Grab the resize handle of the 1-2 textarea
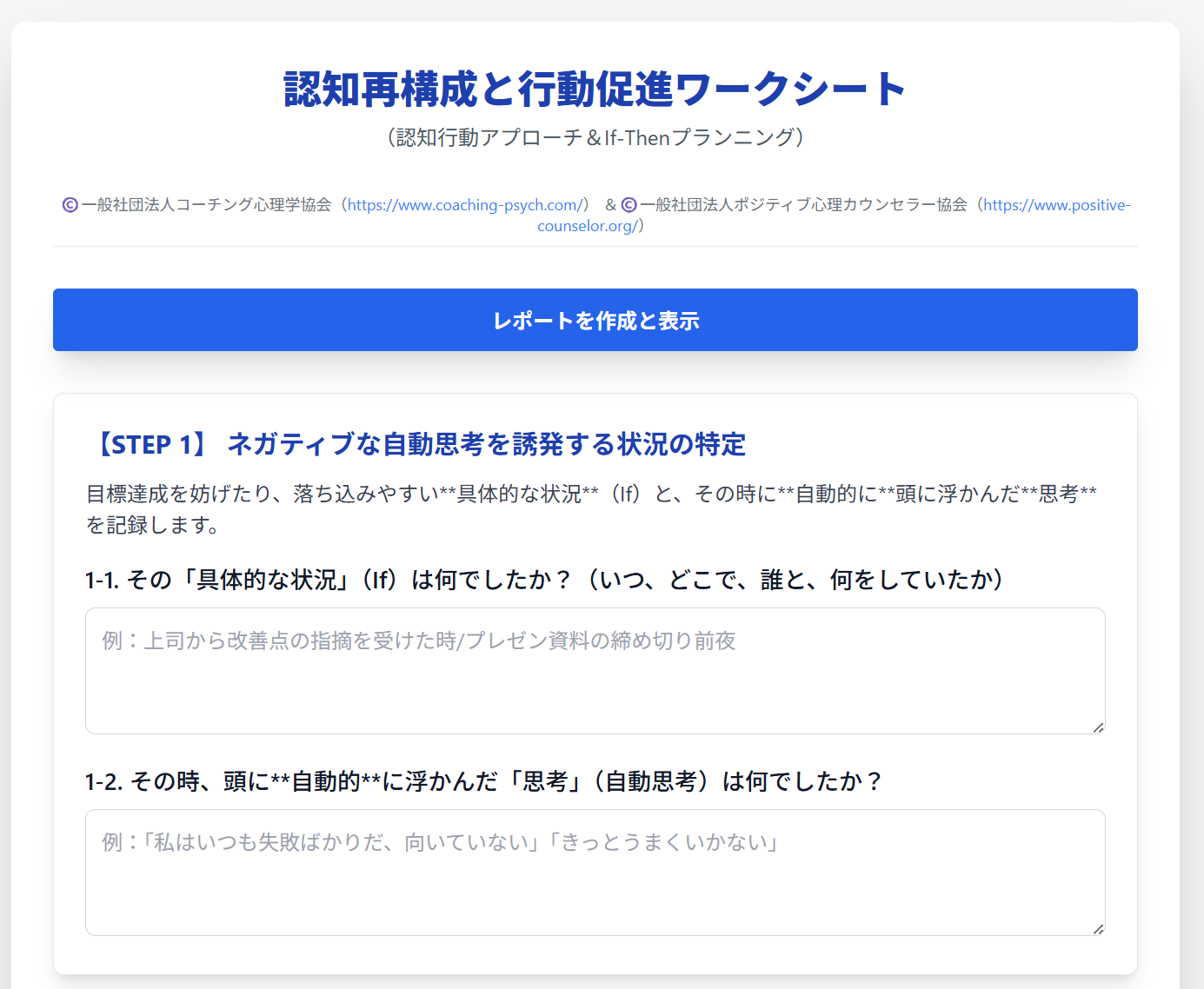 [1098, 929]
